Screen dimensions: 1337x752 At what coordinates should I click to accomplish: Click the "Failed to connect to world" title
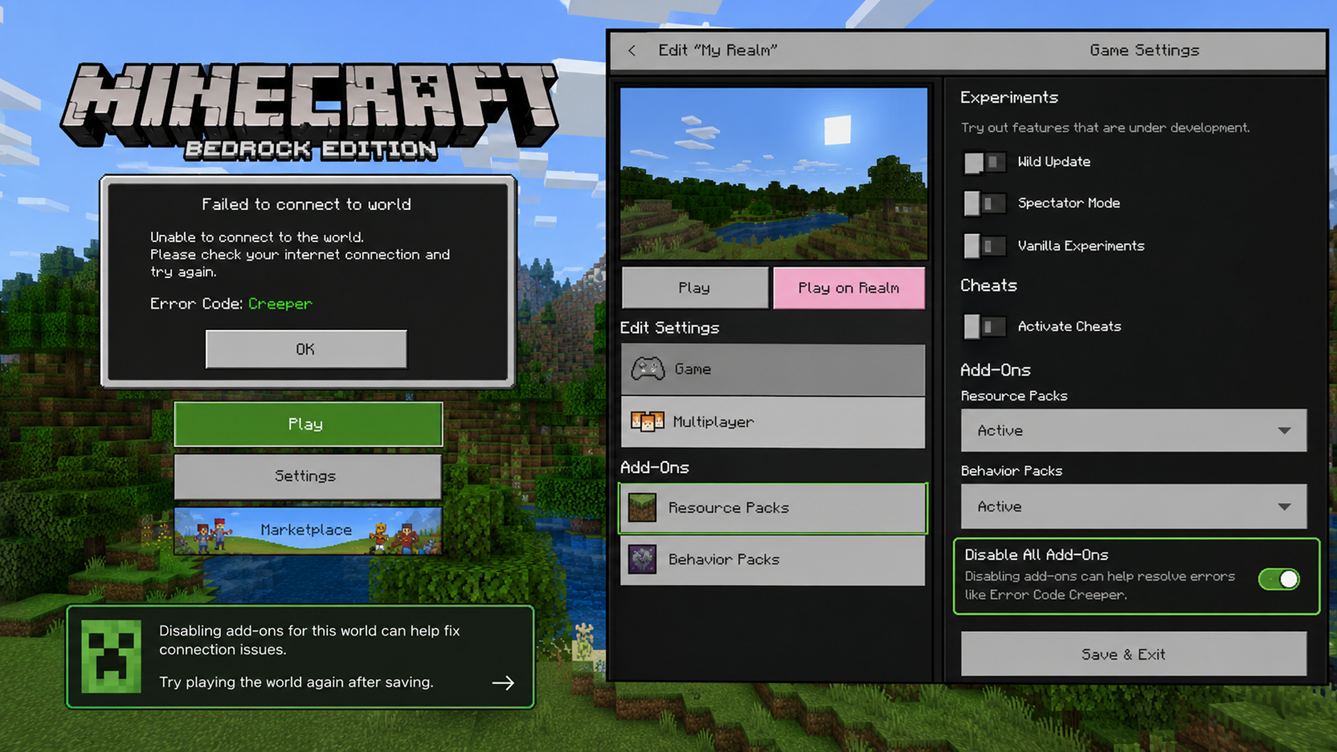[x=306, y=204]
